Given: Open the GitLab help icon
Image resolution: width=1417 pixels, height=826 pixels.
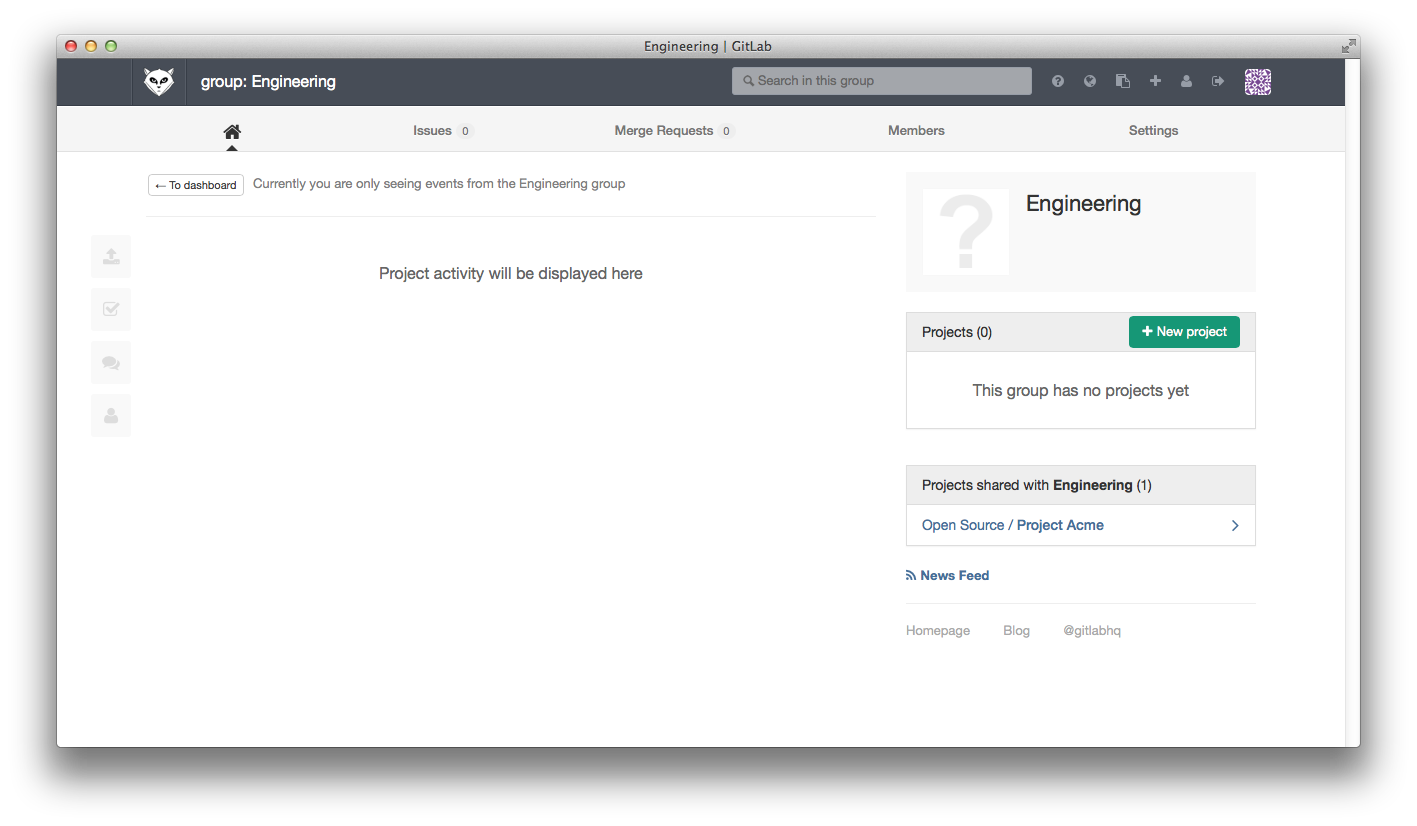Looking at the screenshot, I should pos(1057,81).
